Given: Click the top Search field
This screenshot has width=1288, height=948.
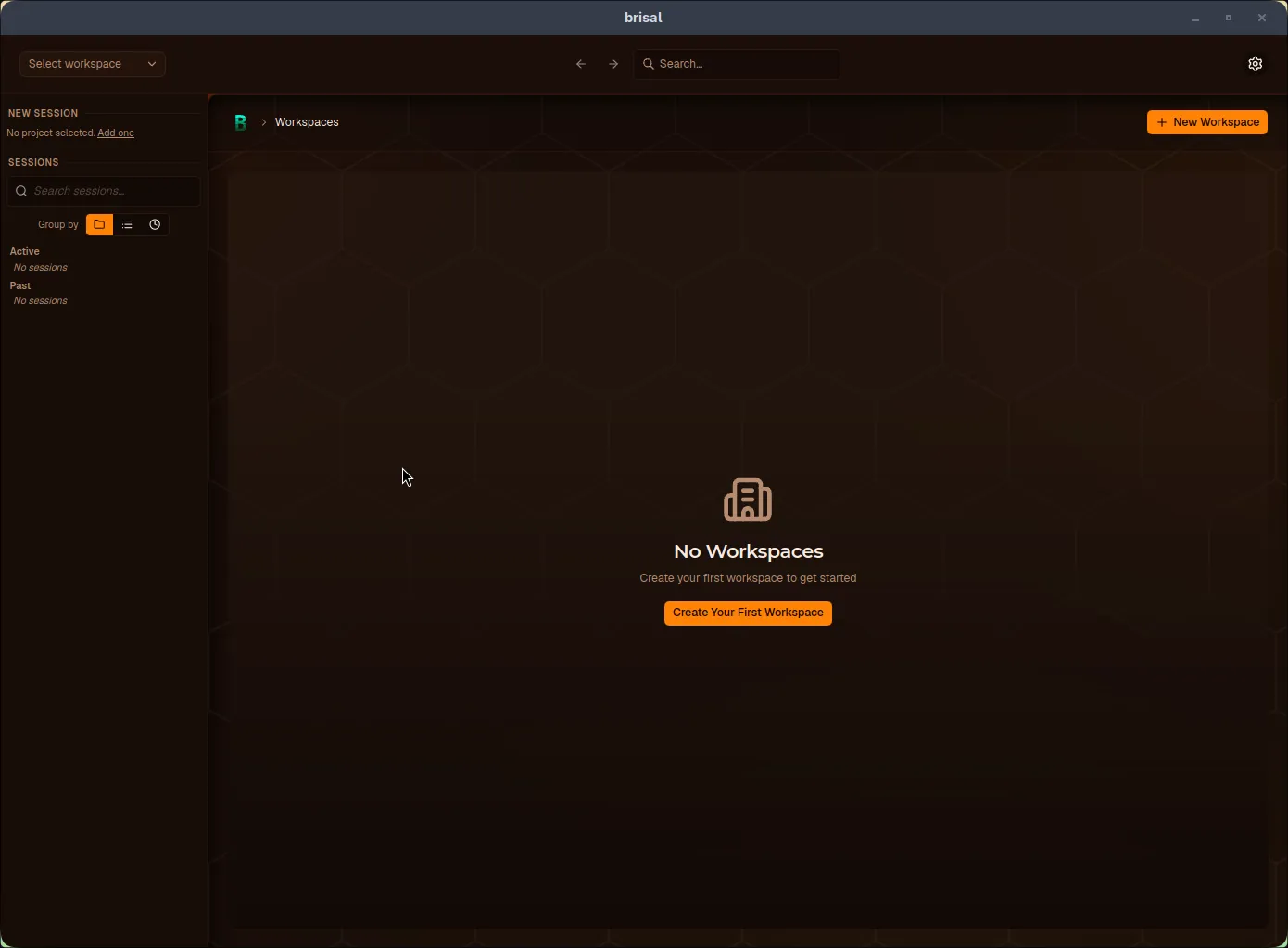Looking at the screenshot, I should 737,64.
